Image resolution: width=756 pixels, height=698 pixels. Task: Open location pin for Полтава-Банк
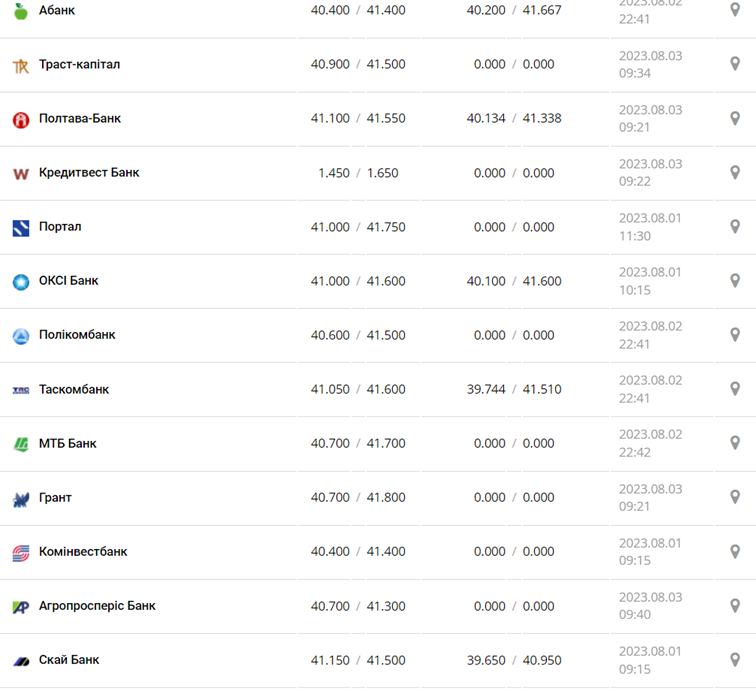[735, 118]
